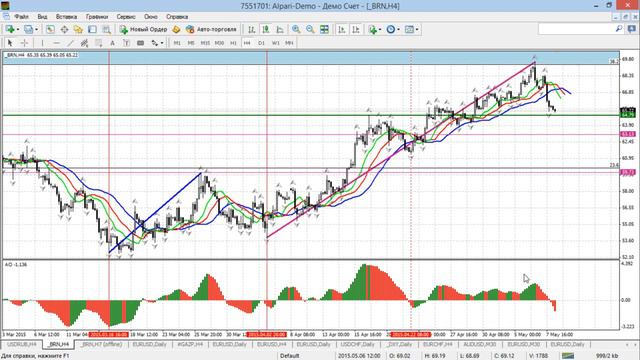
Task: Open the templates icon
Action: (x=409, y=29)
